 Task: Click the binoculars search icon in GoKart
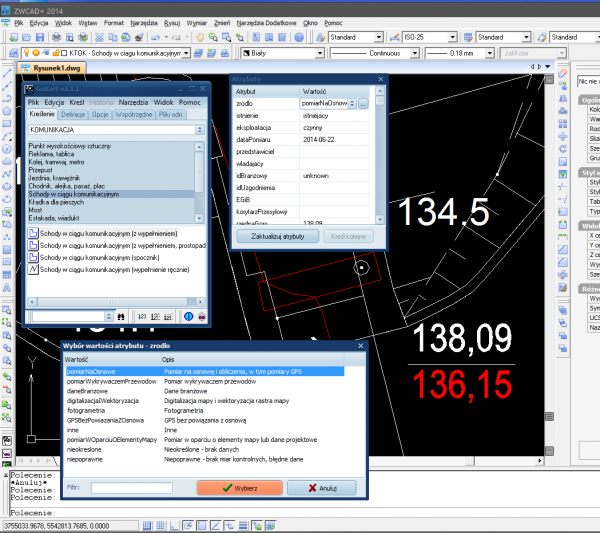[x=121, y=316]
